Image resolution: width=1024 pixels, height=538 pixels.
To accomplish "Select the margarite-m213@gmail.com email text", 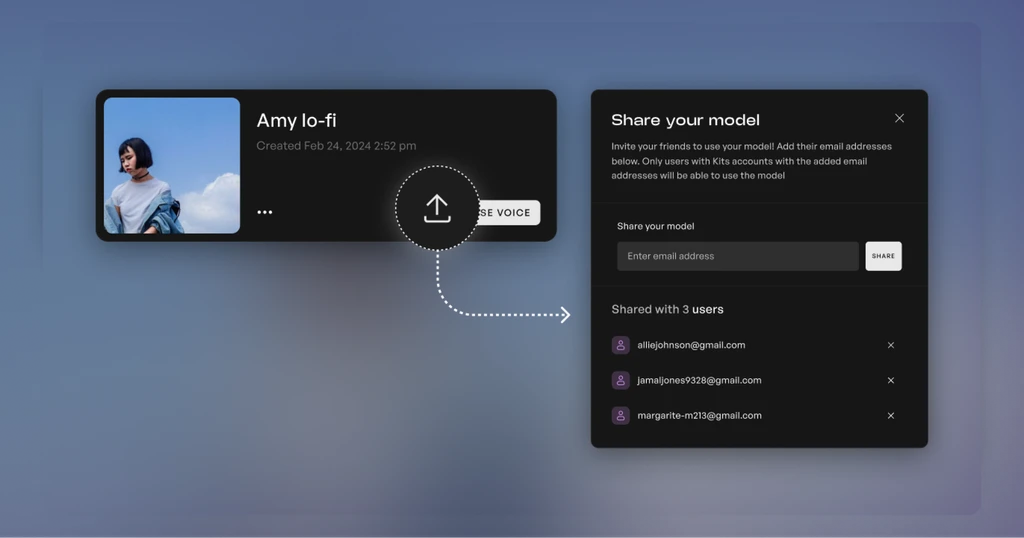I will pyautogui.click(x=699, y=415).
